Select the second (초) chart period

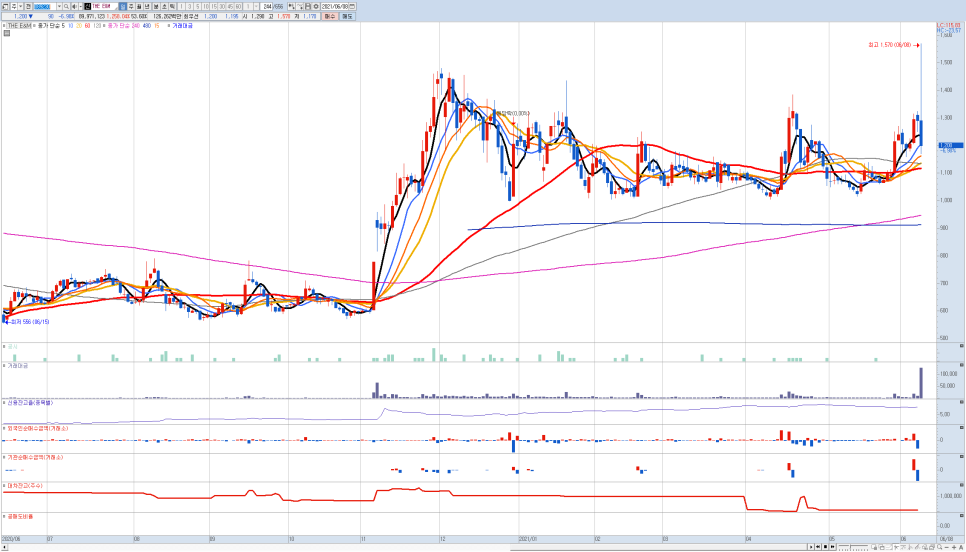164,6
